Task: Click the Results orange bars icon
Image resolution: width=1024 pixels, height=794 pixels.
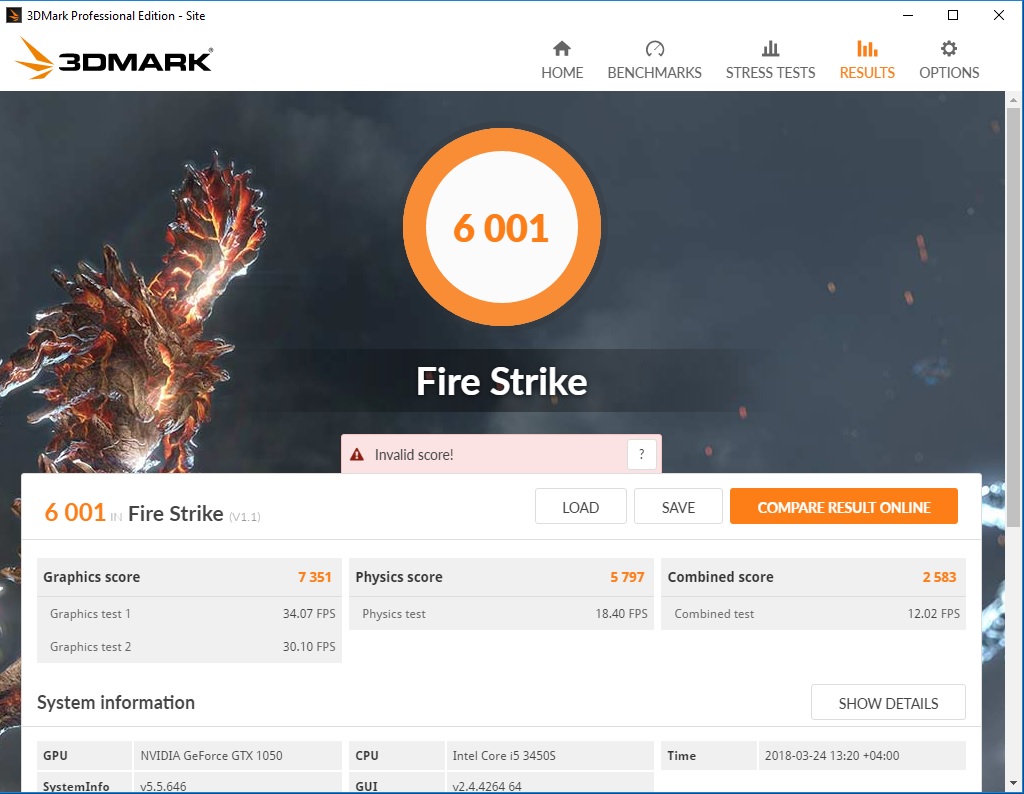Action: pos(867,48)
